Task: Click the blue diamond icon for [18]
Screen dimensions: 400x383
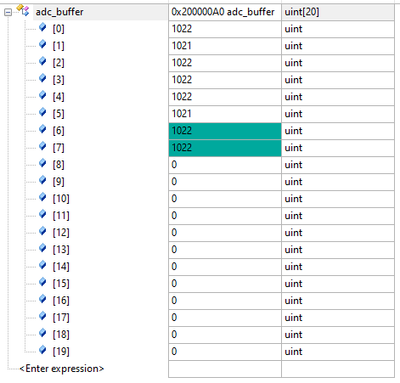Action: point(43,333)
